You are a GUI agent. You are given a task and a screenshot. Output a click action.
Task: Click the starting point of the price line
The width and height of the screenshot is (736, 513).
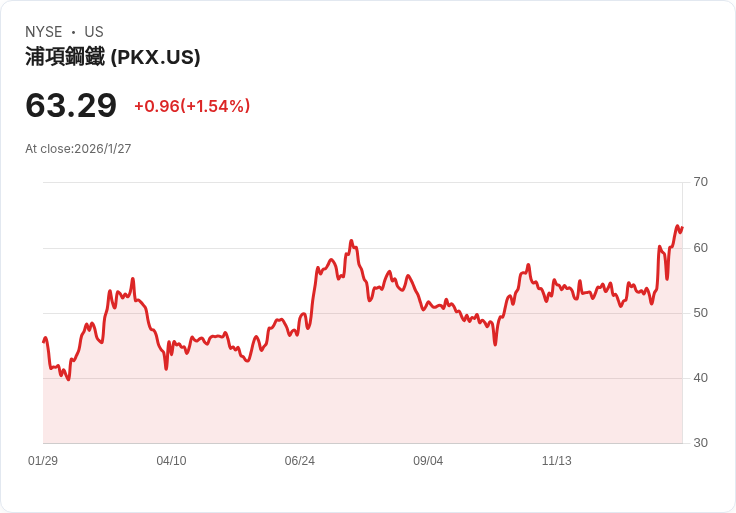pyautogui.click(x=44, y=342)
